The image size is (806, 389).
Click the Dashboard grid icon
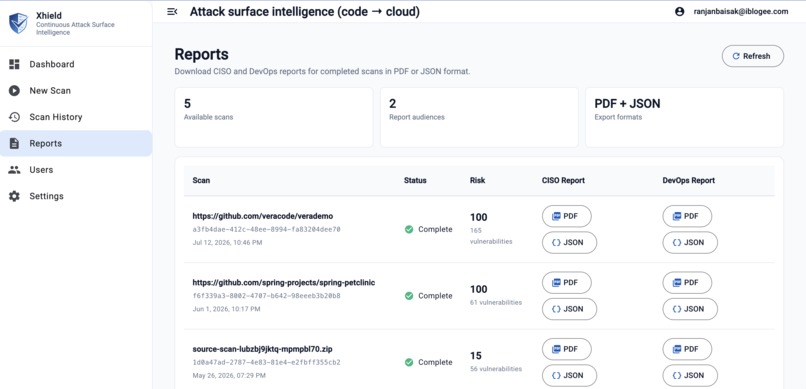point(14,64)
